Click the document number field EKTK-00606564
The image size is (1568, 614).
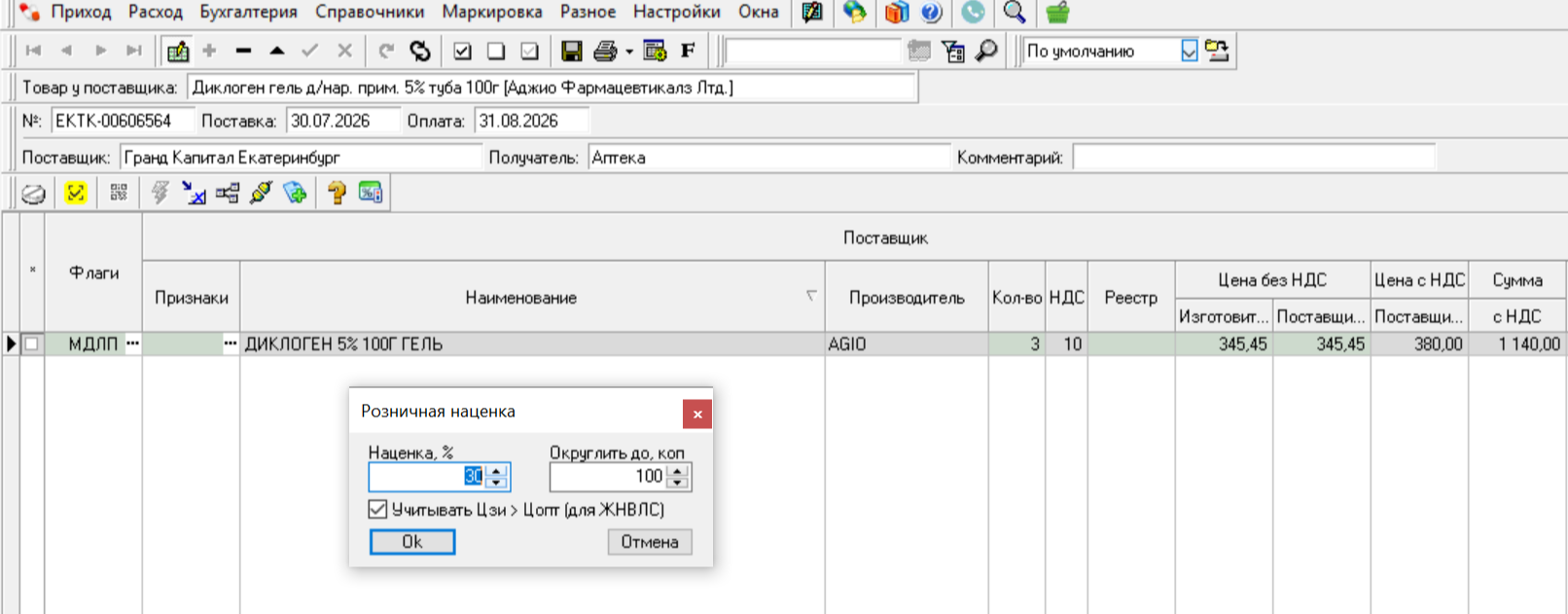coord(122,121)
